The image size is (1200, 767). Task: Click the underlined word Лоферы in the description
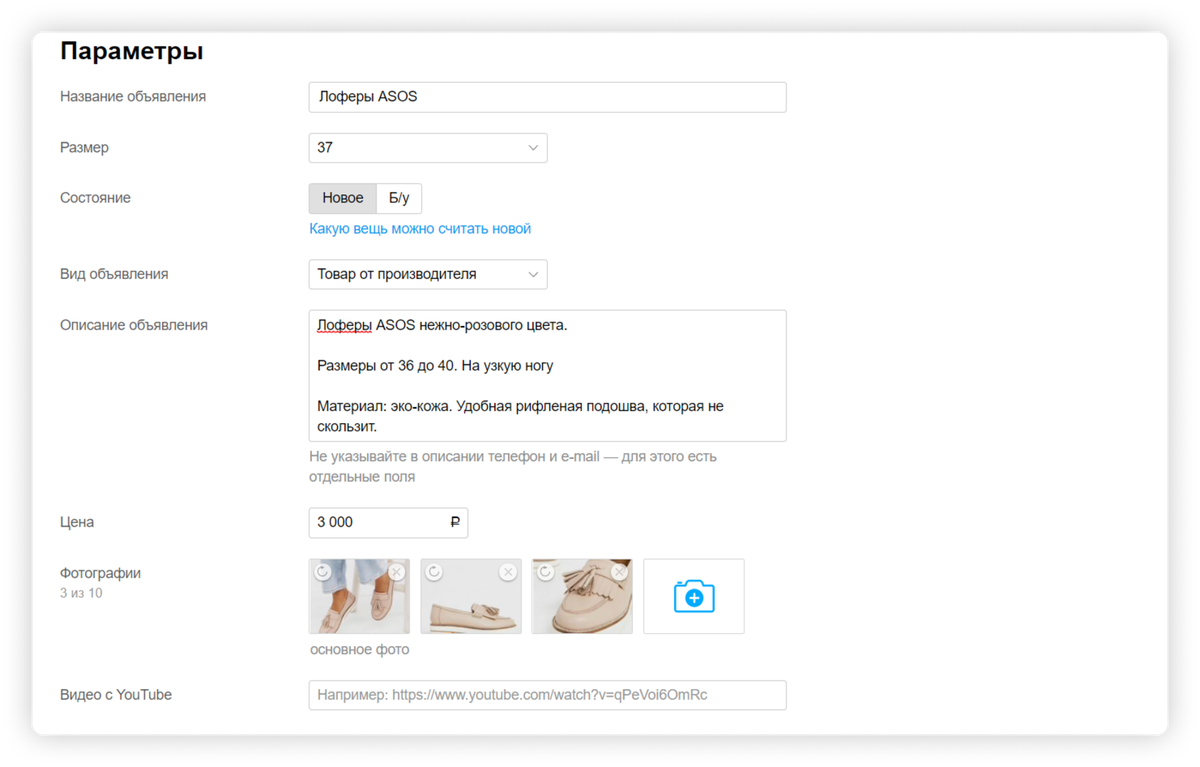344,325
